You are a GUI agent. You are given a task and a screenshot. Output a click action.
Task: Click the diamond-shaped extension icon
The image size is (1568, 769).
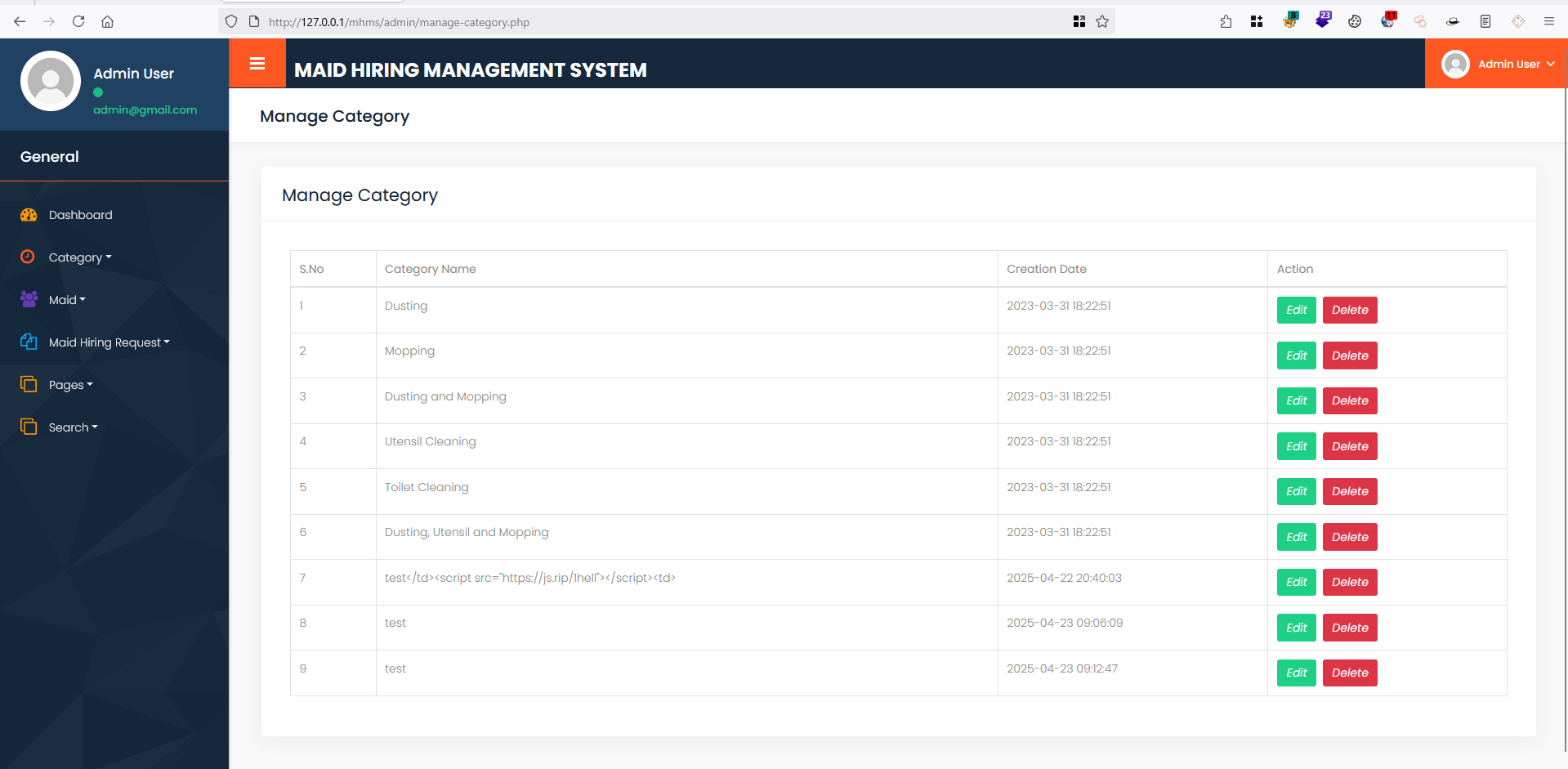(x=1518, y=21)
